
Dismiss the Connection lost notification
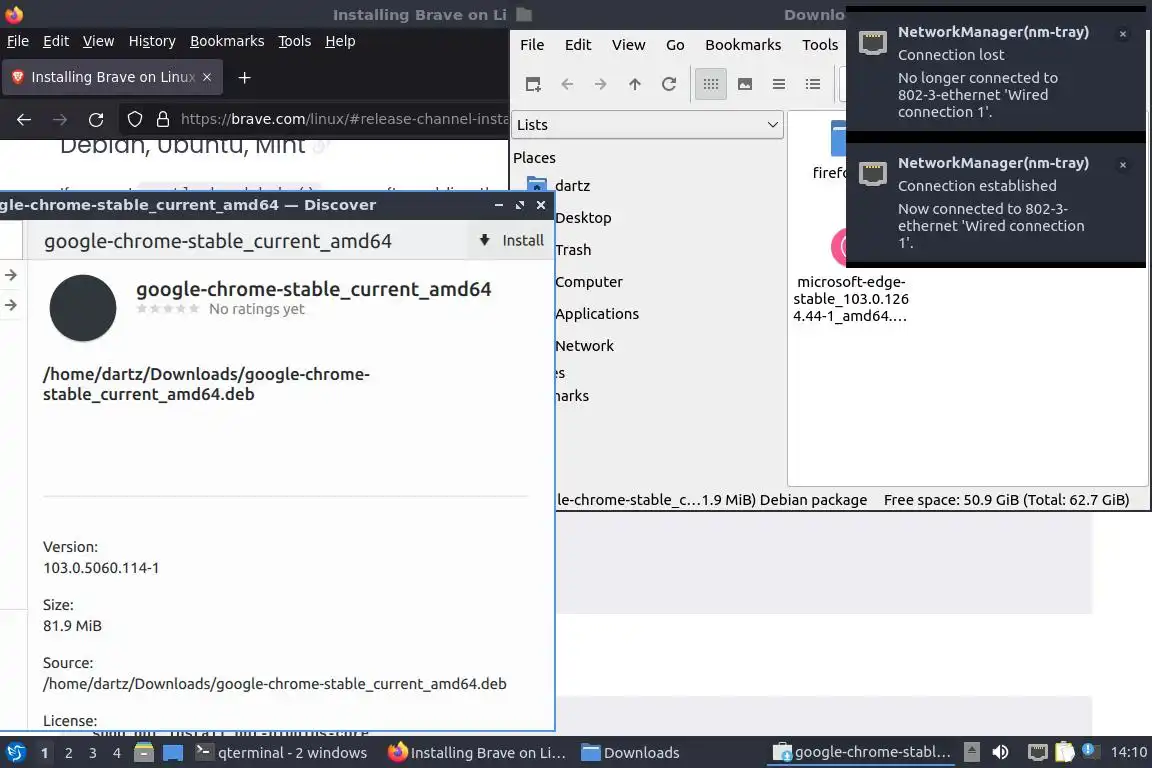tap(1123, 34)
